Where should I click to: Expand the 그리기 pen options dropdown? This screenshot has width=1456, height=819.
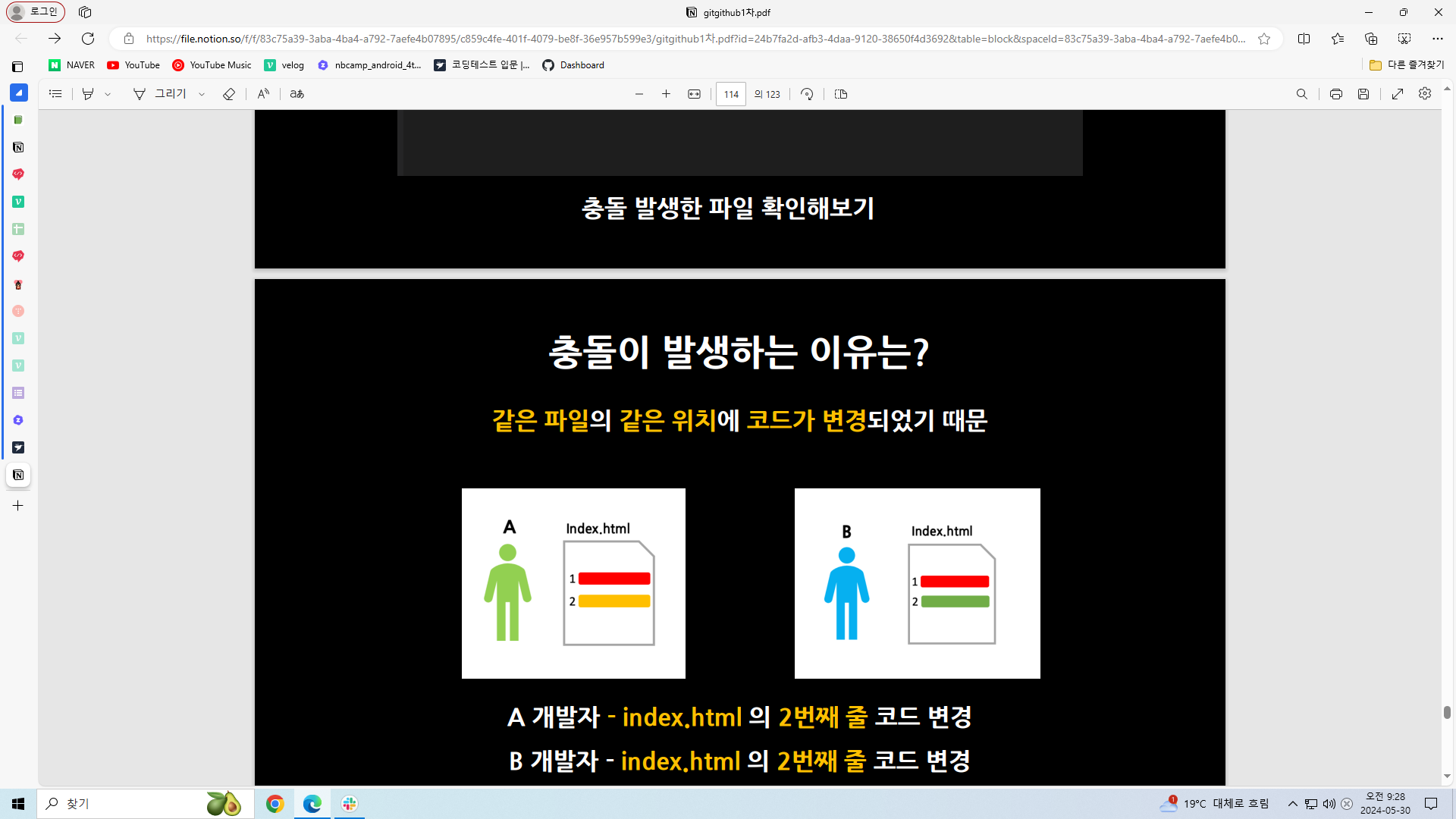click(x=202, y=94)
